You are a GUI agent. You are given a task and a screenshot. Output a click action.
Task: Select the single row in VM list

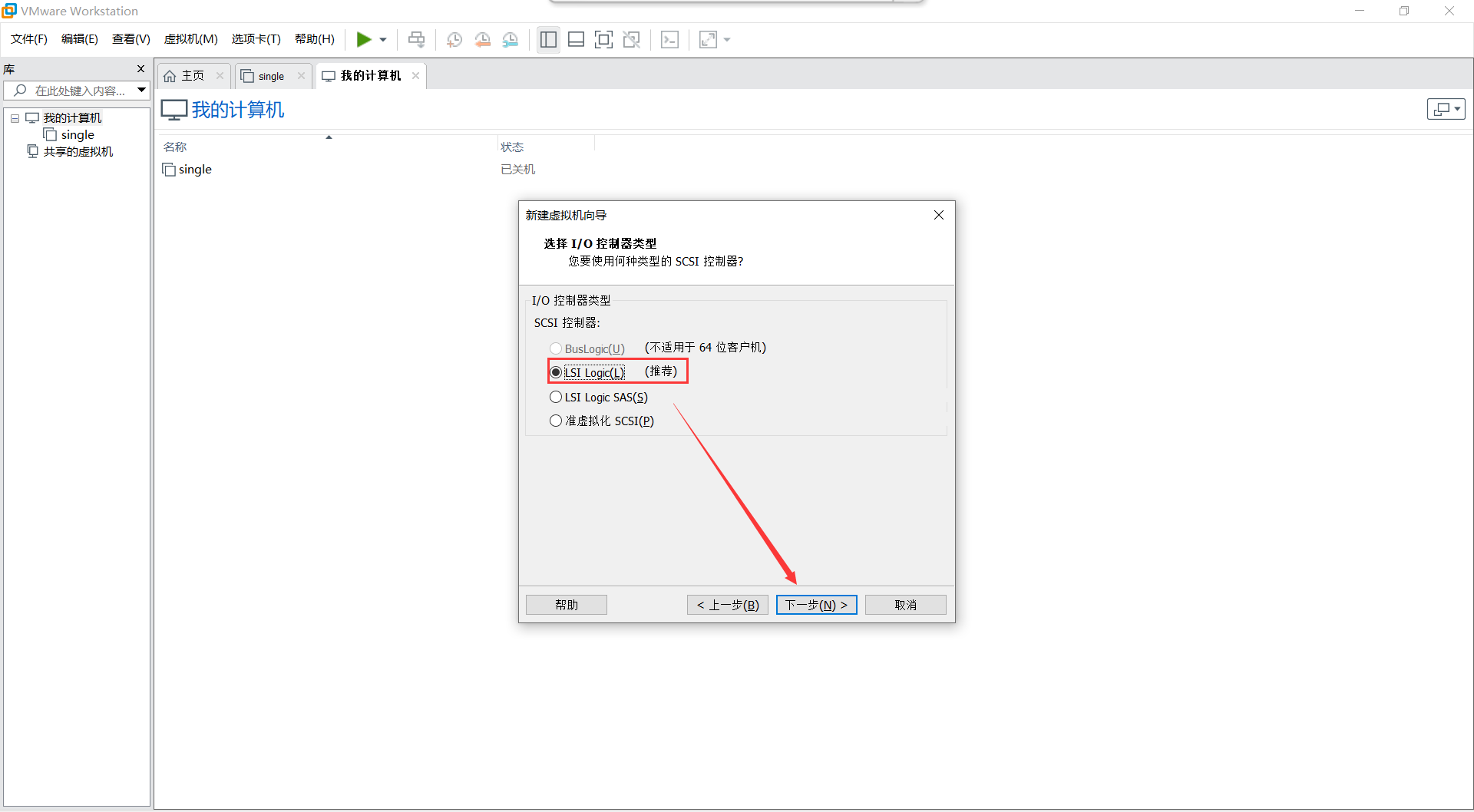click(x=195, y=170)
